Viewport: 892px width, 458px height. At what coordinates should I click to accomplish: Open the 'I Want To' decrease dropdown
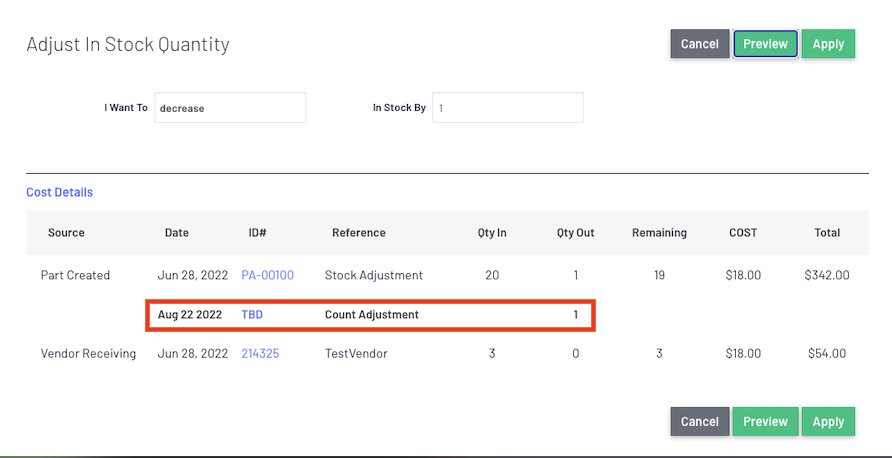point(230,108)
